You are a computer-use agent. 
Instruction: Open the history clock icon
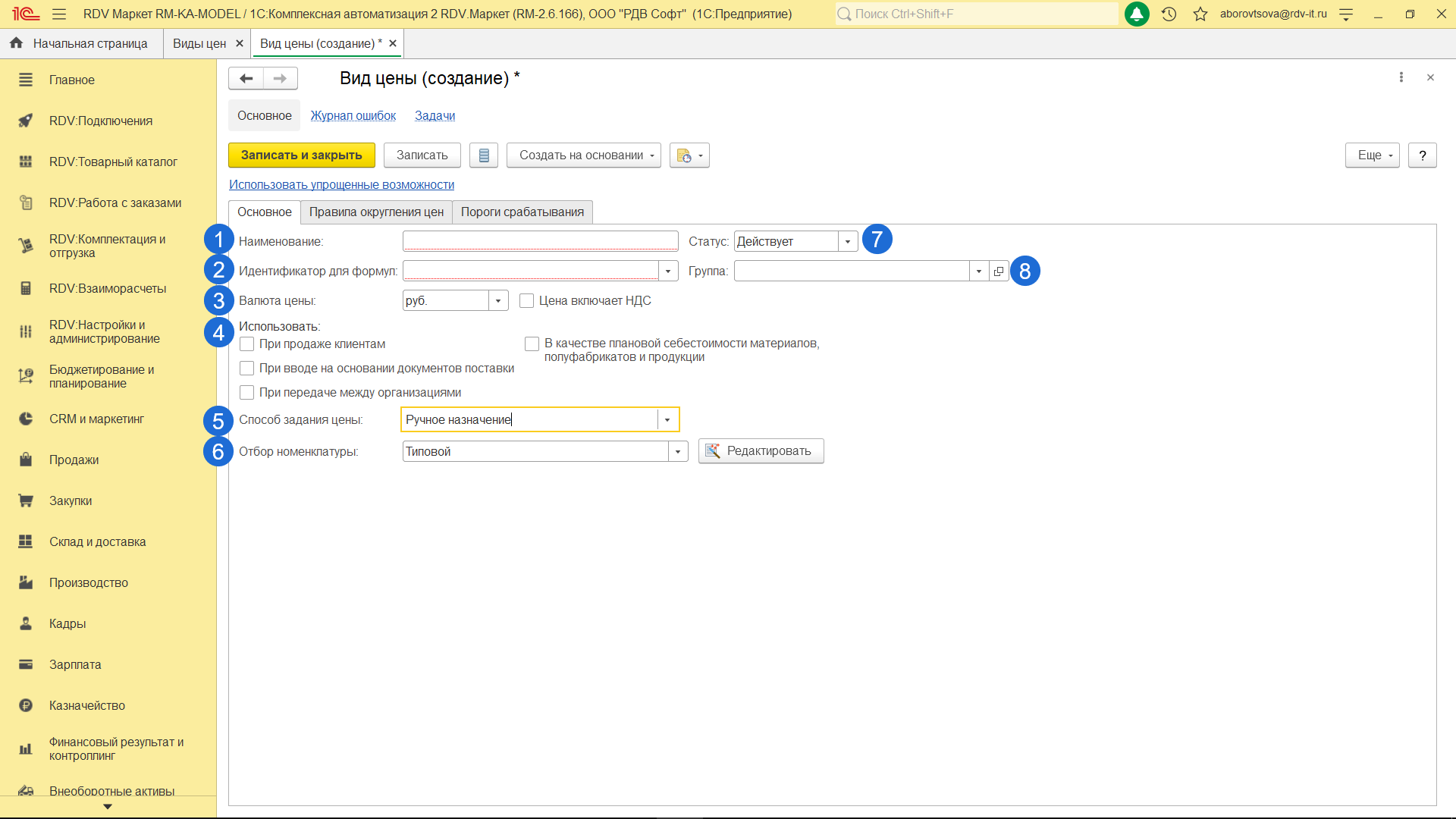1169,14
